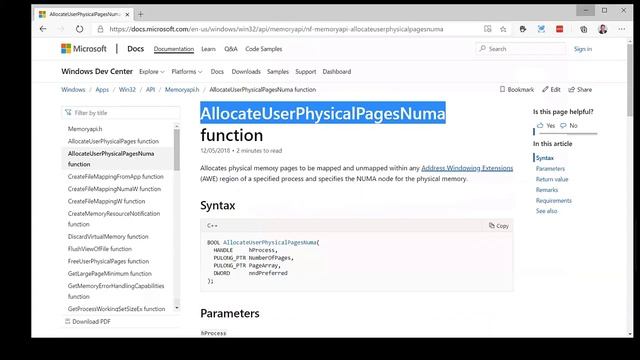
Task: Click Sign in
Action: tap(583, 49)
